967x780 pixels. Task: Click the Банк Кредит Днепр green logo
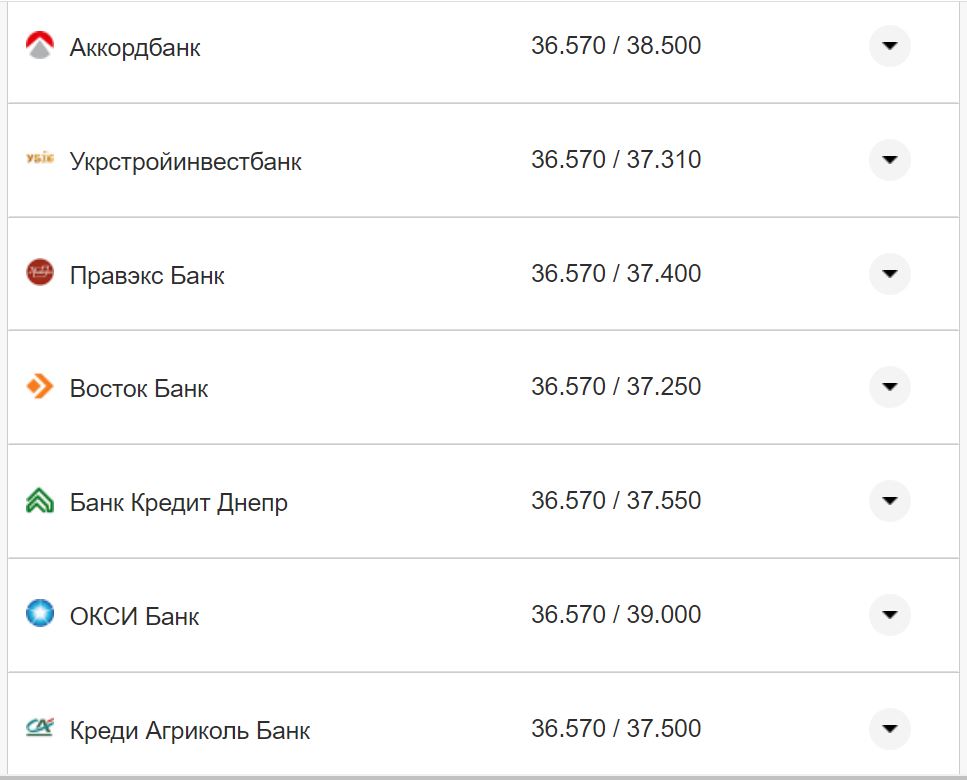tap(38, 501)
